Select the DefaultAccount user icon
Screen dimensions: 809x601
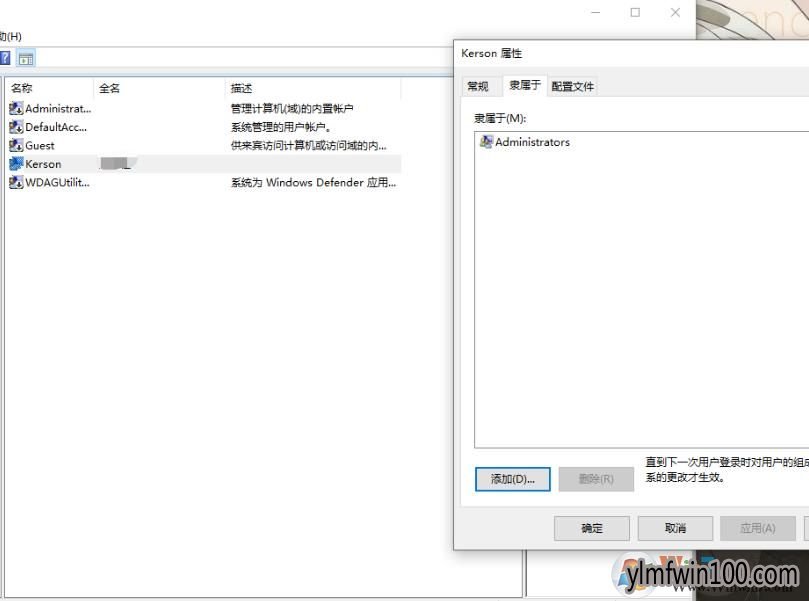point(16,127)
